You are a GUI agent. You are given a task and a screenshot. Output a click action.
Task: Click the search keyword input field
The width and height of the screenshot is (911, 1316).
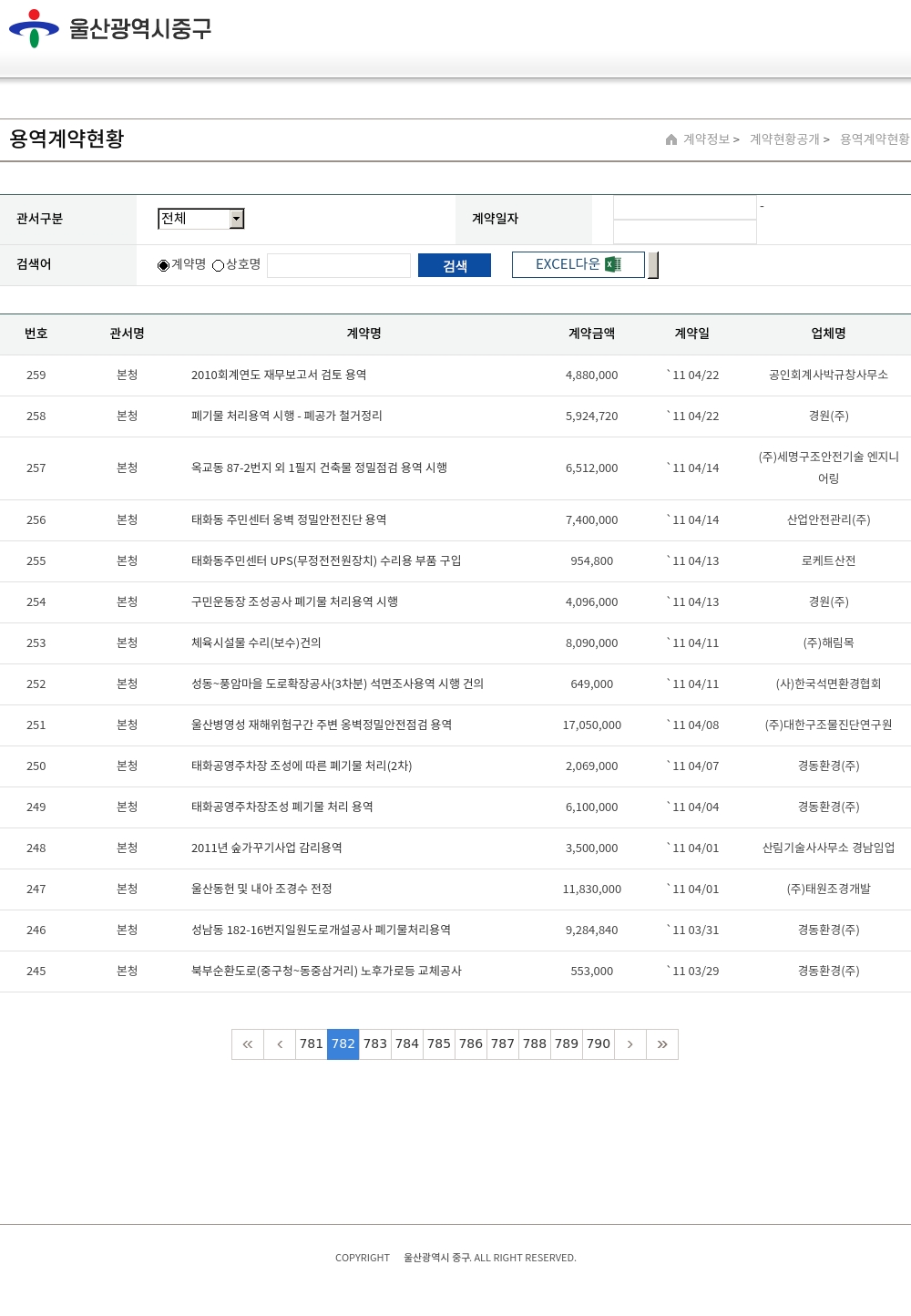point(339,265)
